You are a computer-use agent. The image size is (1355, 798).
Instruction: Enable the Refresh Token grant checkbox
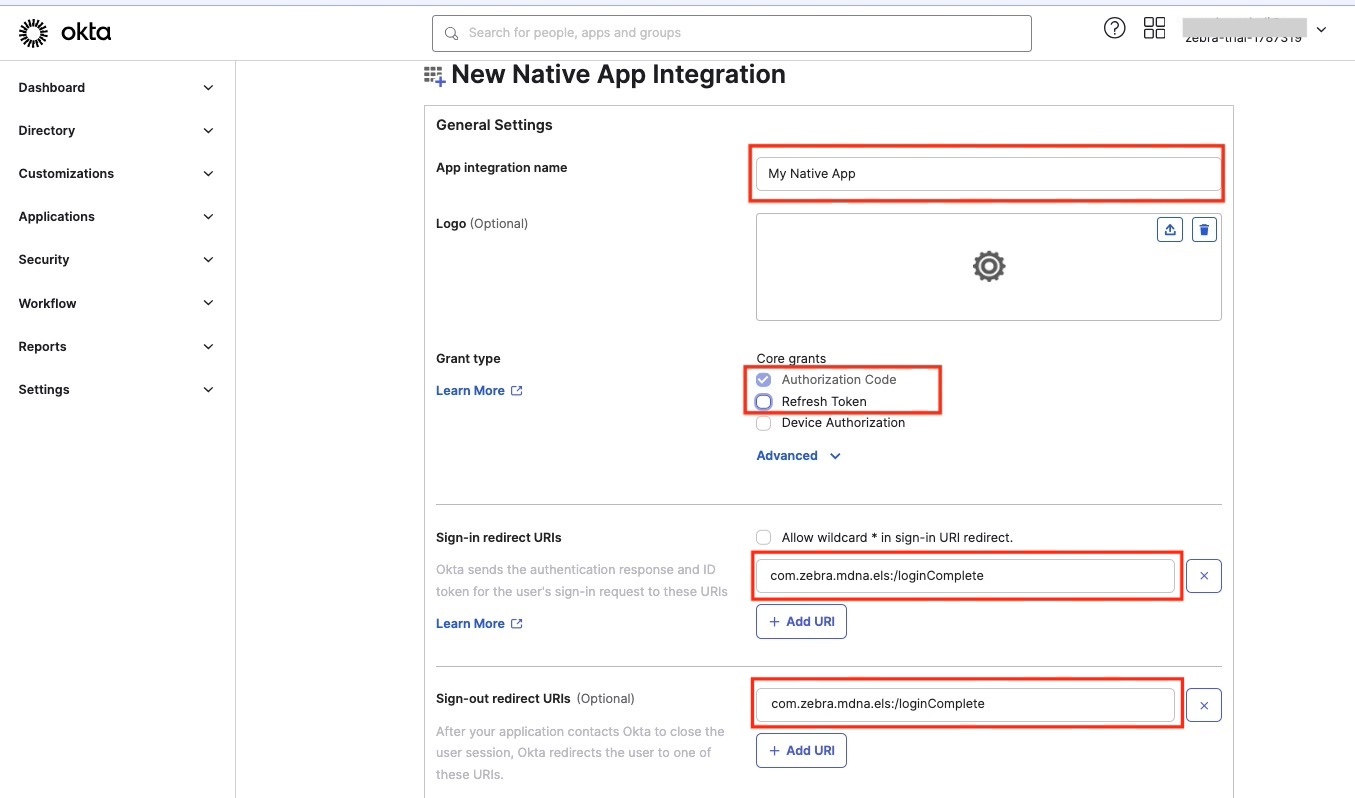point(764,402)
